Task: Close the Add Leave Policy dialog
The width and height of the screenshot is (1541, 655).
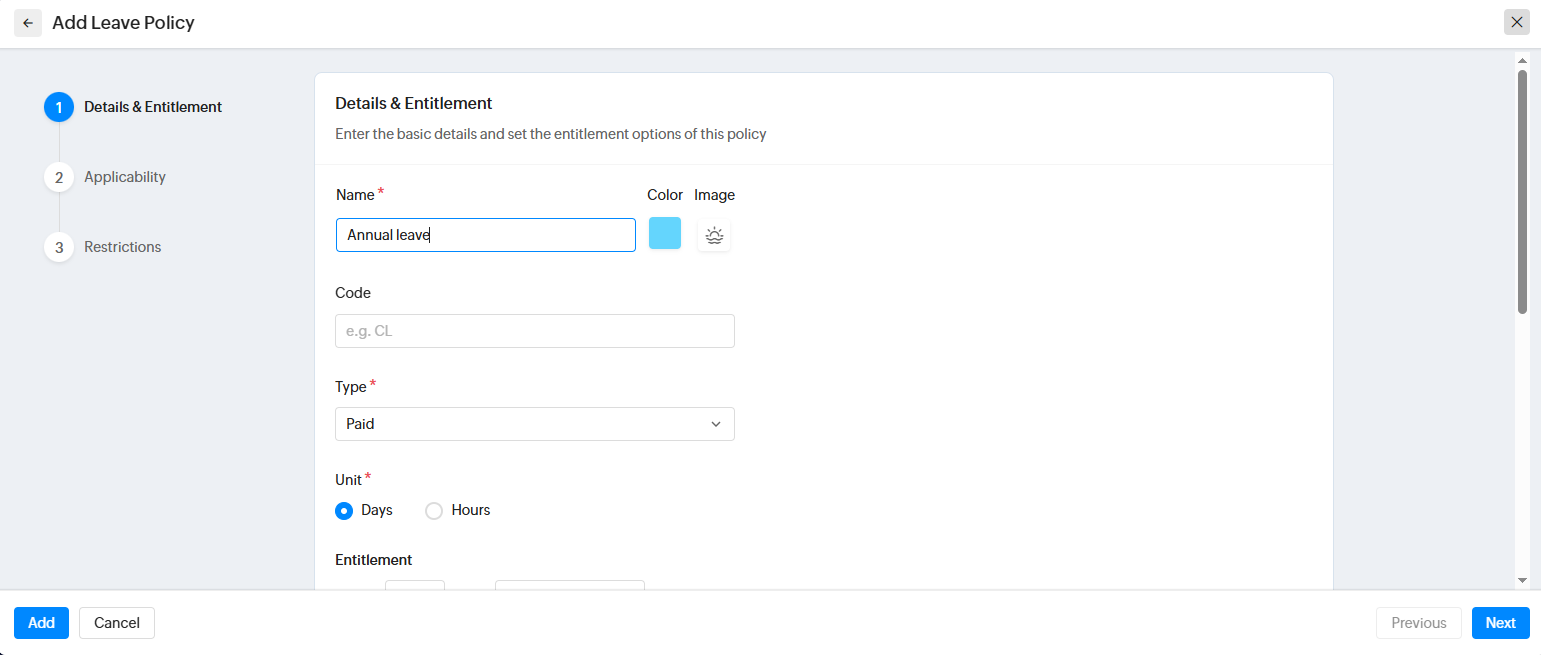Action: [1516, 23]
